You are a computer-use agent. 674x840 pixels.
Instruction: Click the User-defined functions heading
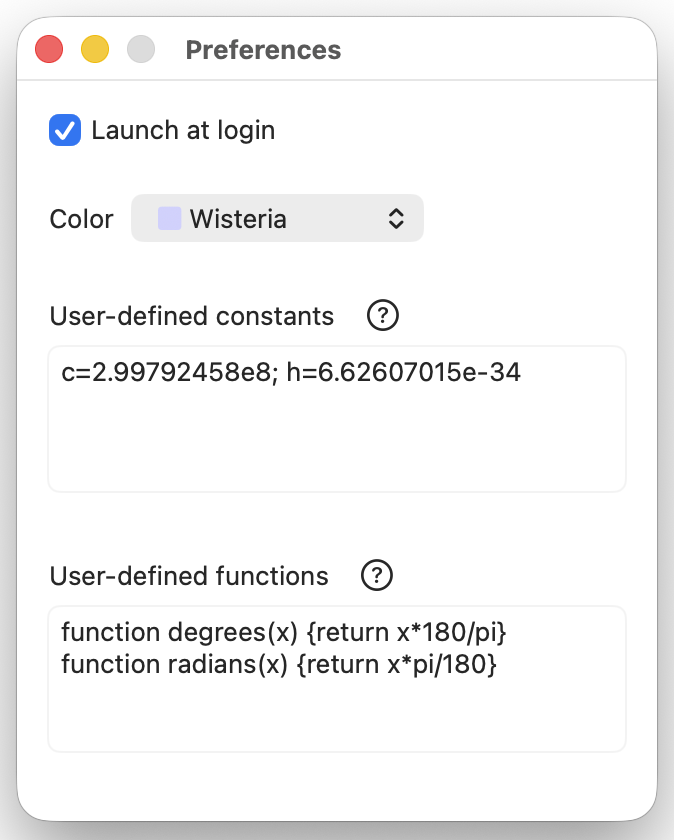point(189,577)
